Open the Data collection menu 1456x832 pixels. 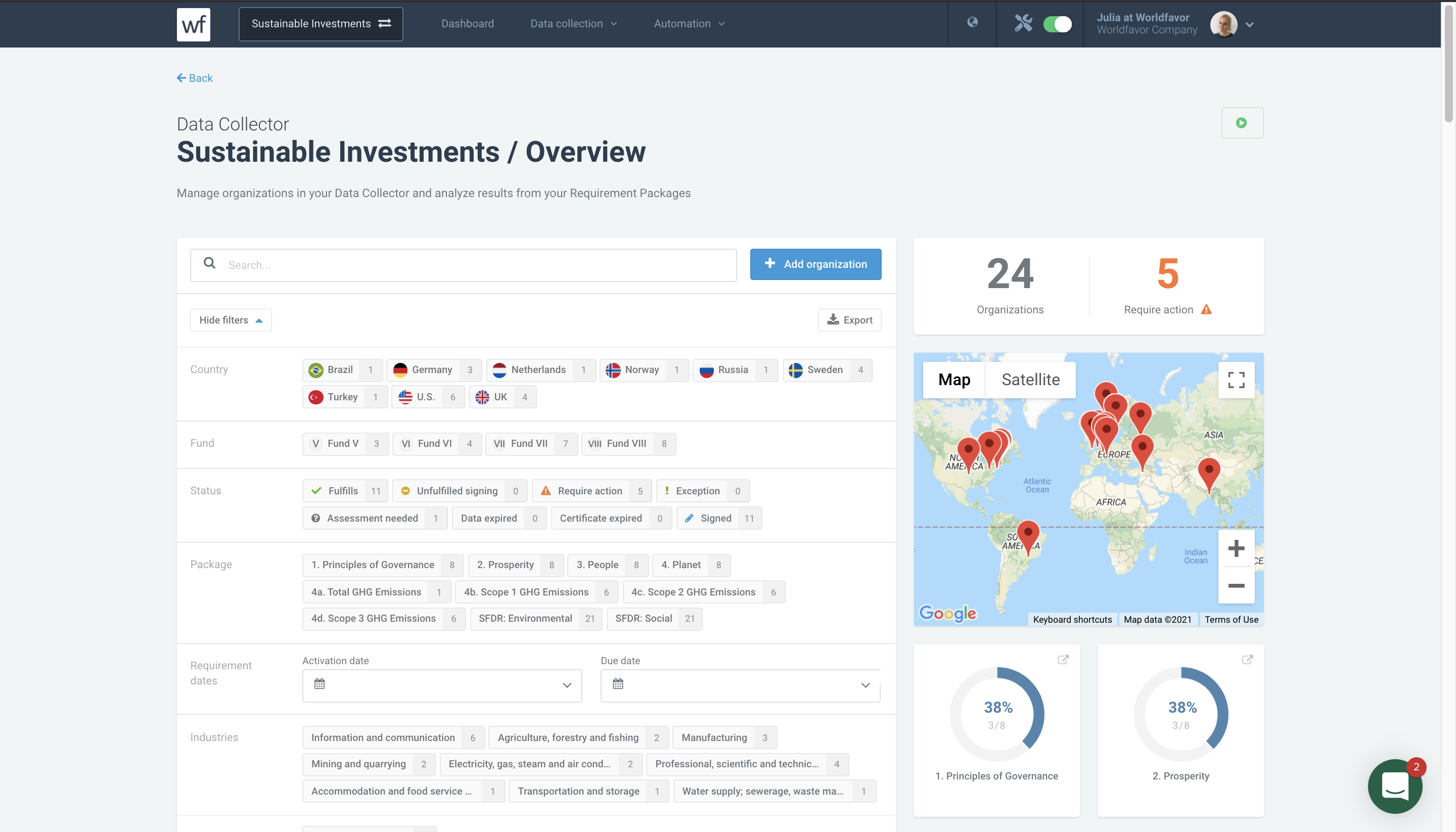click(x=573, y=23)
